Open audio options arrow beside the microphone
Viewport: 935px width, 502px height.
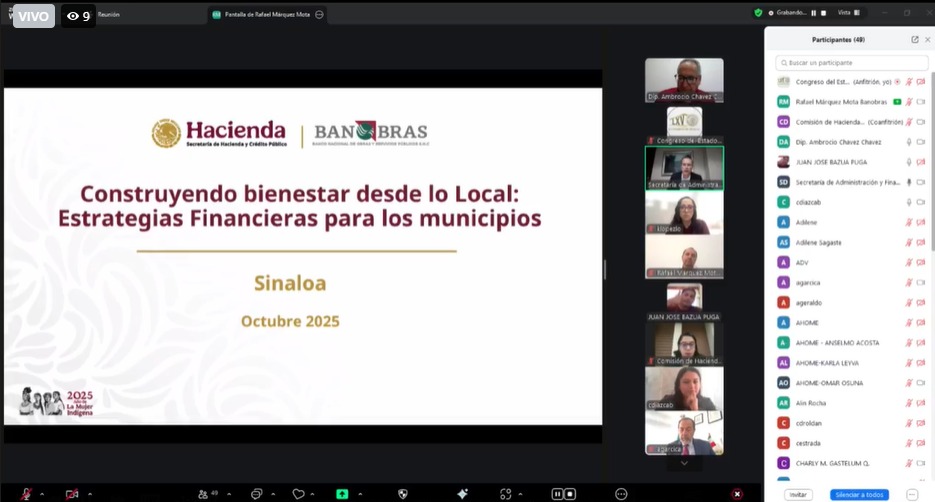coord(40,494)
